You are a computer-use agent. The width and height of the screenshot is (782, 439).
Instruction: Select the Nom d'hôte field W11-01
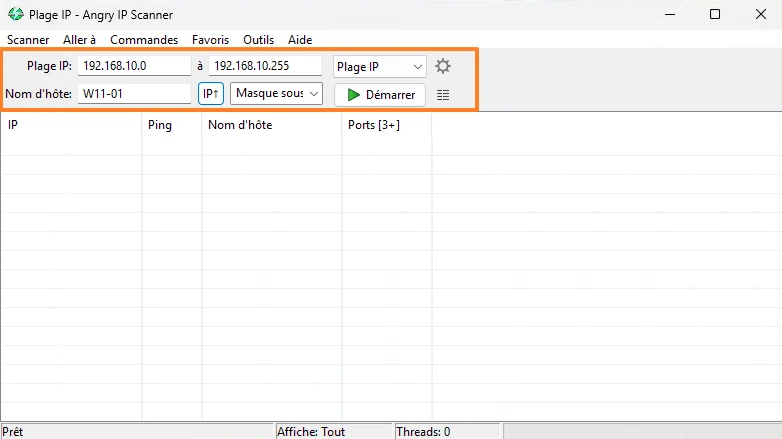click(x=134, y=94)
